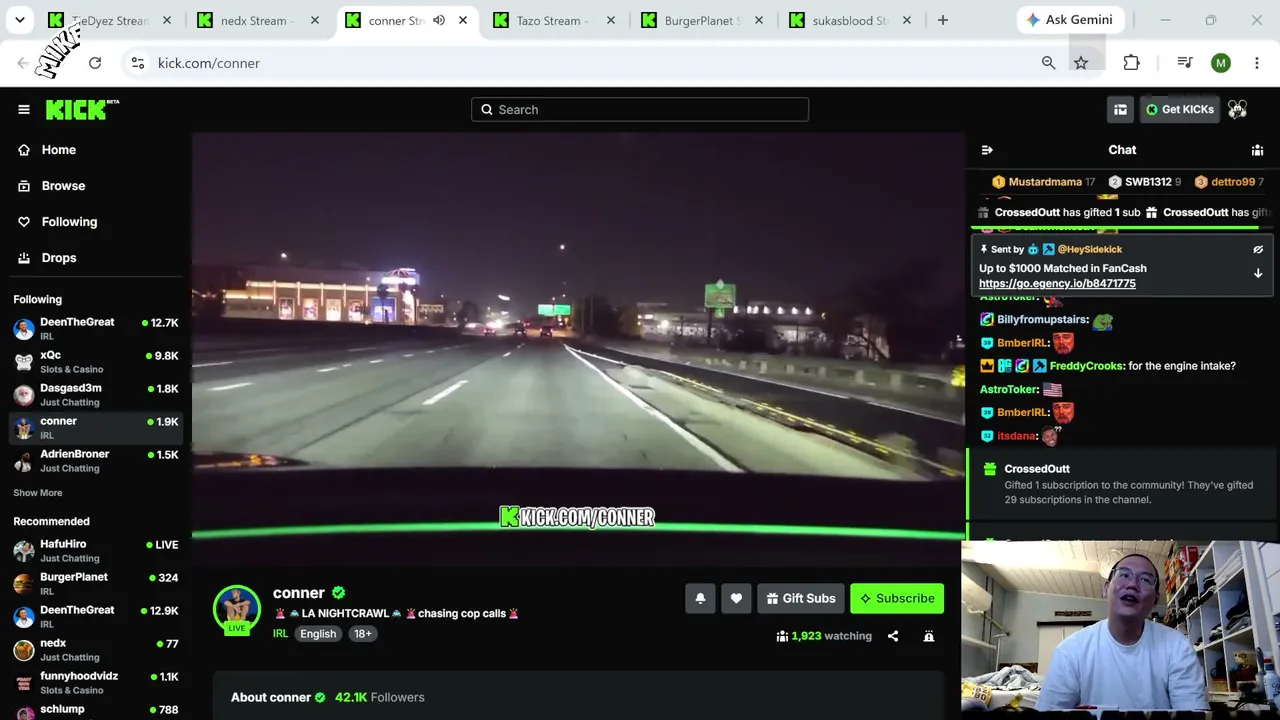View site information icon in address bar
The width and height of the screenshot is (1280, 720).
(138, 63)
